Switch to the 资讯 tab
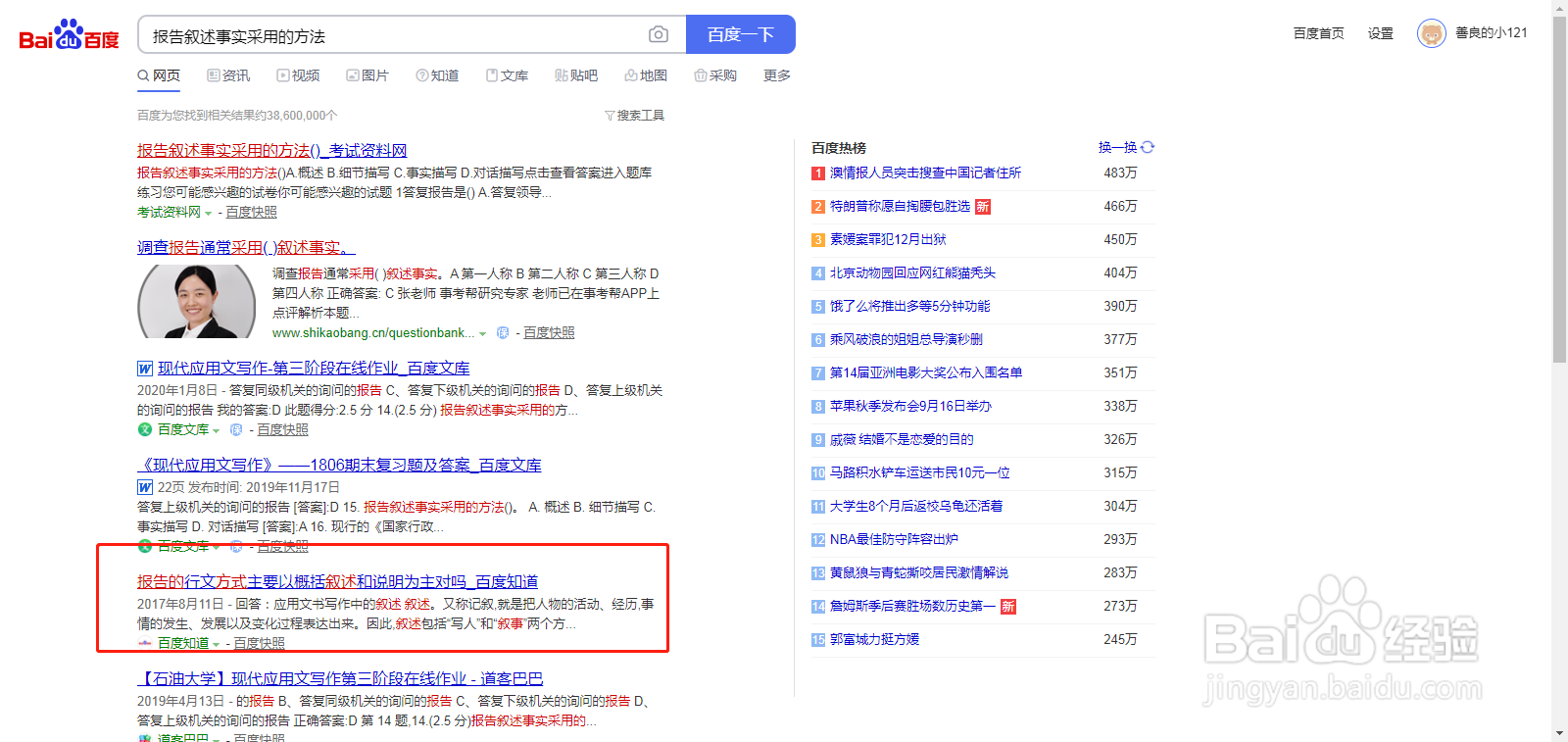This screenshot has height=742, width=1568. (x=228, y=75)
